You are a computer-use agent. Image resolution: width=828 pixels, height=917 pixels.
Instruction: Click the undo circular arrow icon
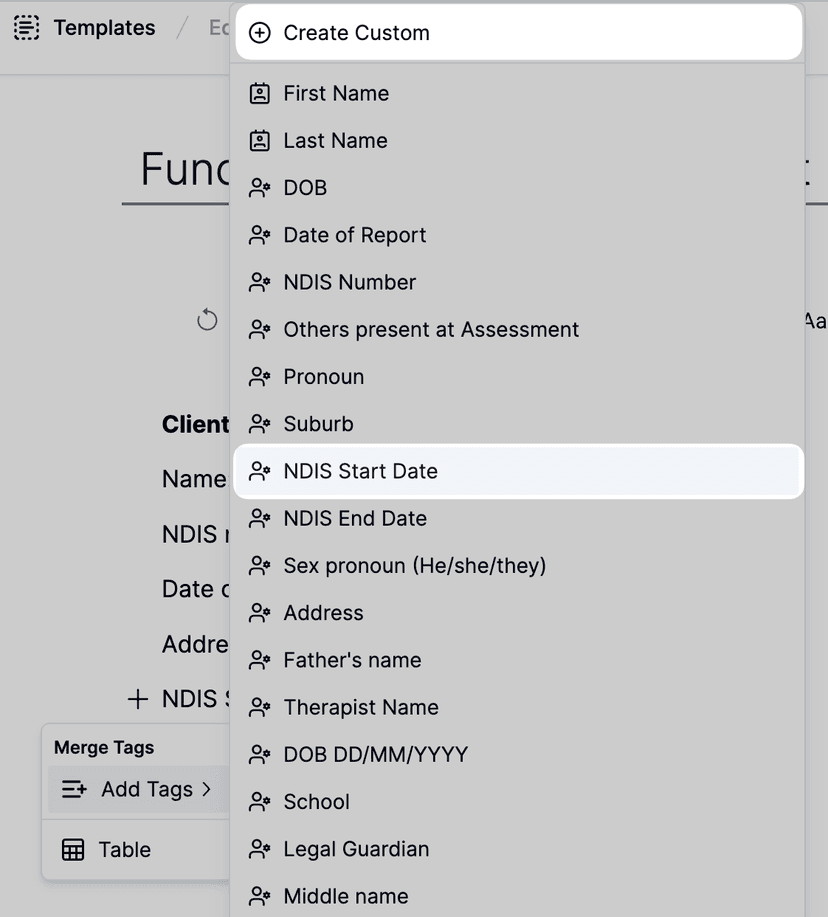[x=207, y=320]
